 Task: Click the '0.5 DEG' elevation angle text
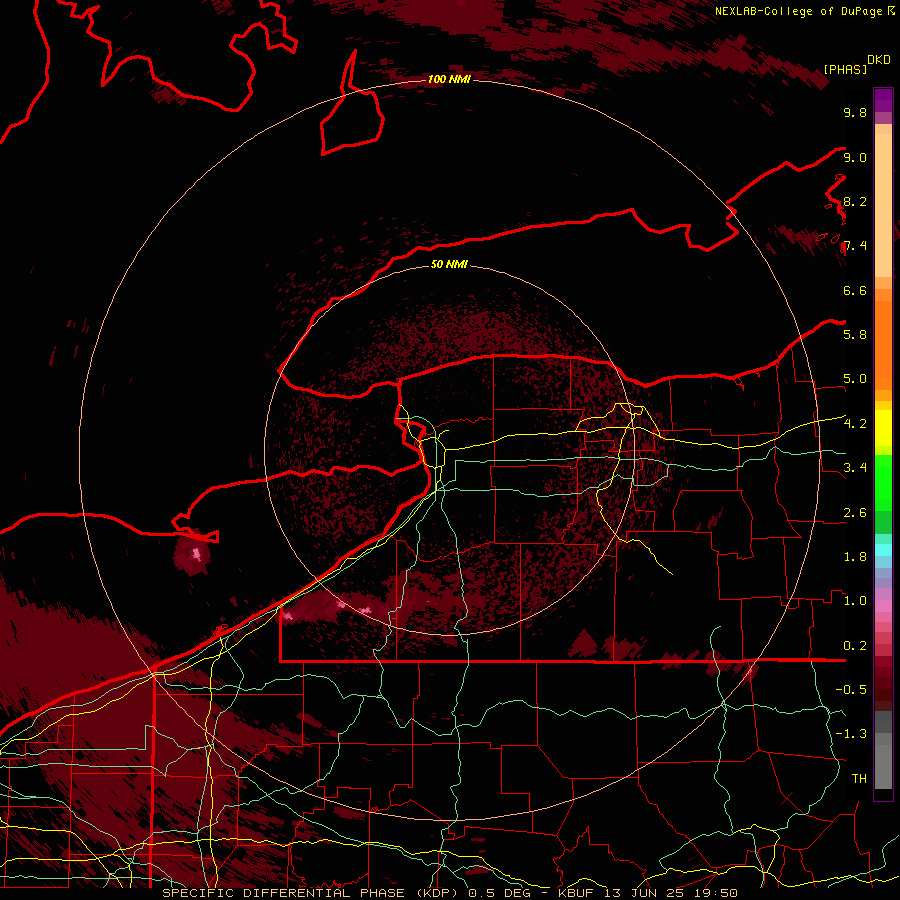click(x=499, y=893)
